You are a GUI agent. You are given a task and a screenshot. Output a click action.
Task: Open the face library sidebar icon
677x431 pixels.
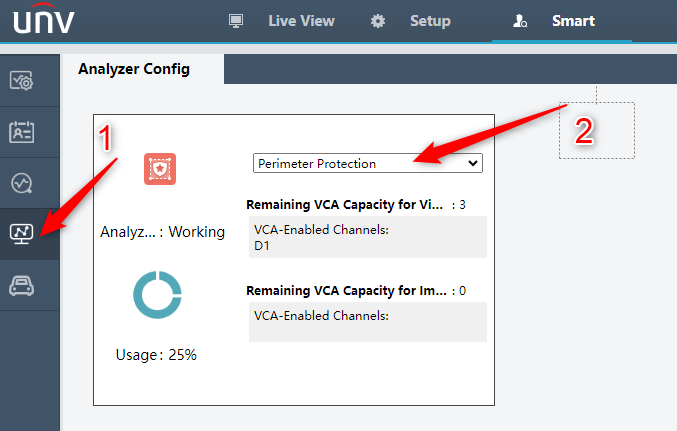point(22,132)
